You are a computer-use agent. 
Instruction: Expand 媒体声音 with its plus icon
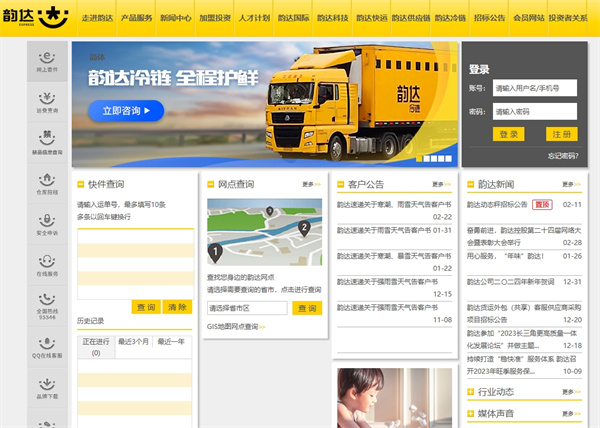click(x=471, y=413)
